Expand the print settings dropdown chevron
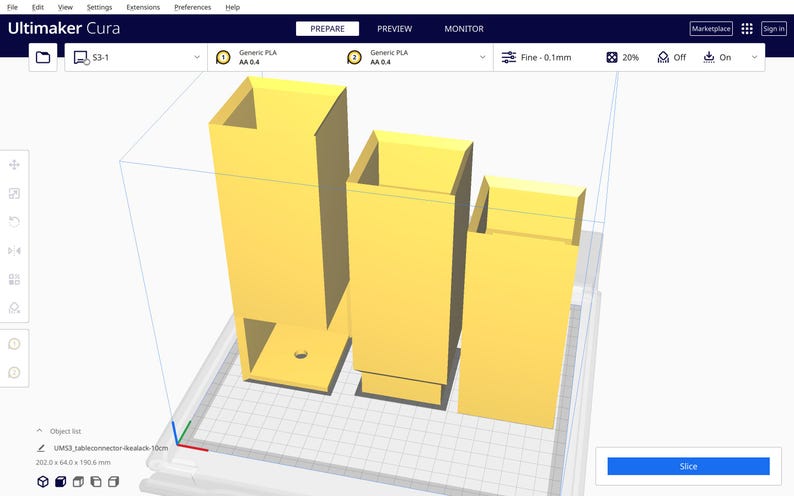794x496 pixels. (755, 57)
